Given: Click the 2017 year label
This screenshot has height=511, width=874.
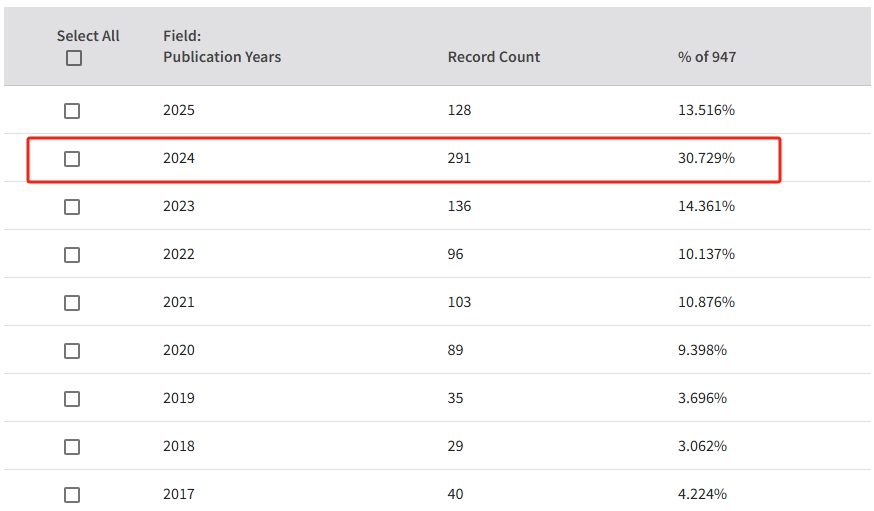Looking at the screenshot, I should click(x=179, y=494).
